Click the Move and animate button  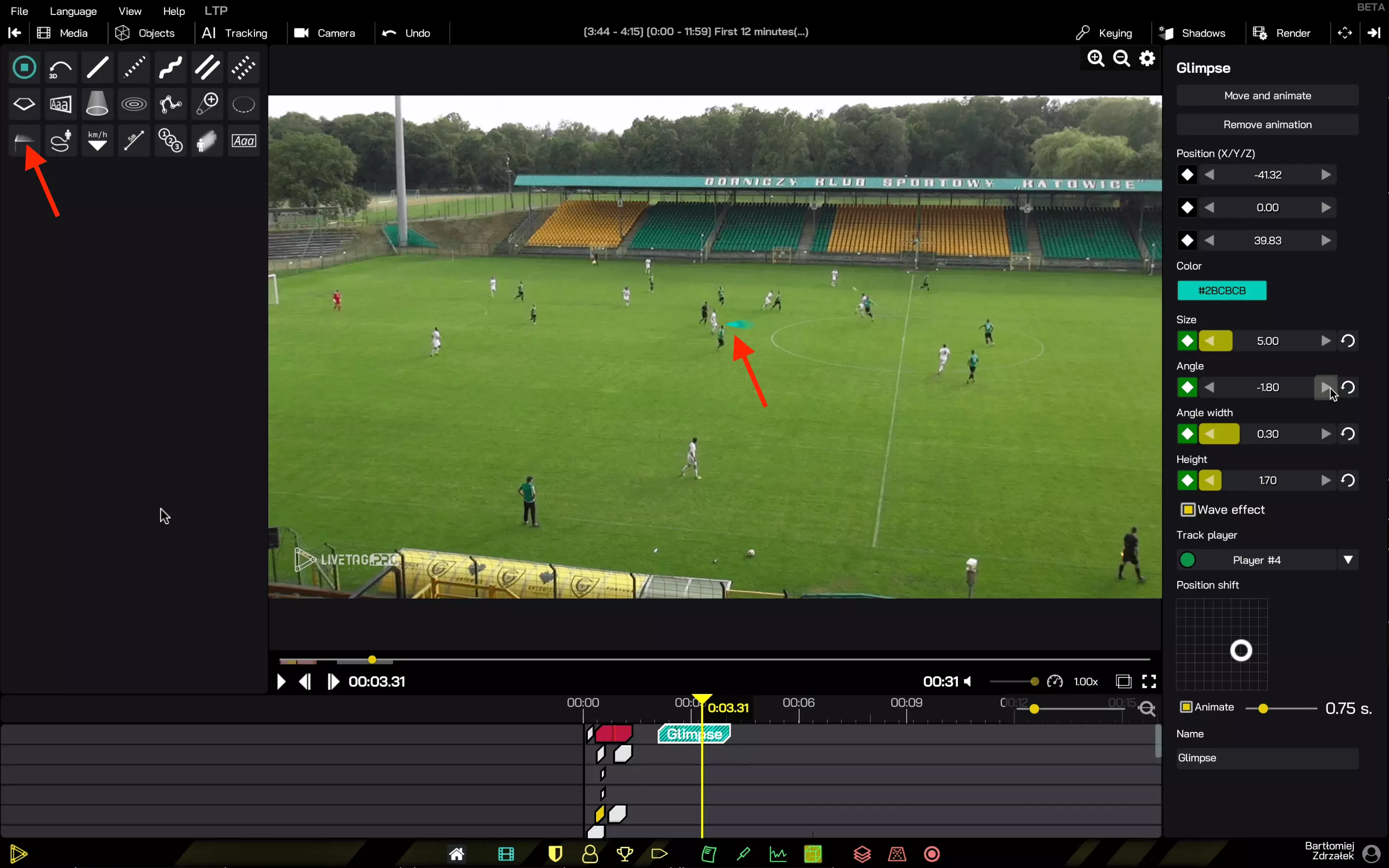click(x=1267, y=96)
